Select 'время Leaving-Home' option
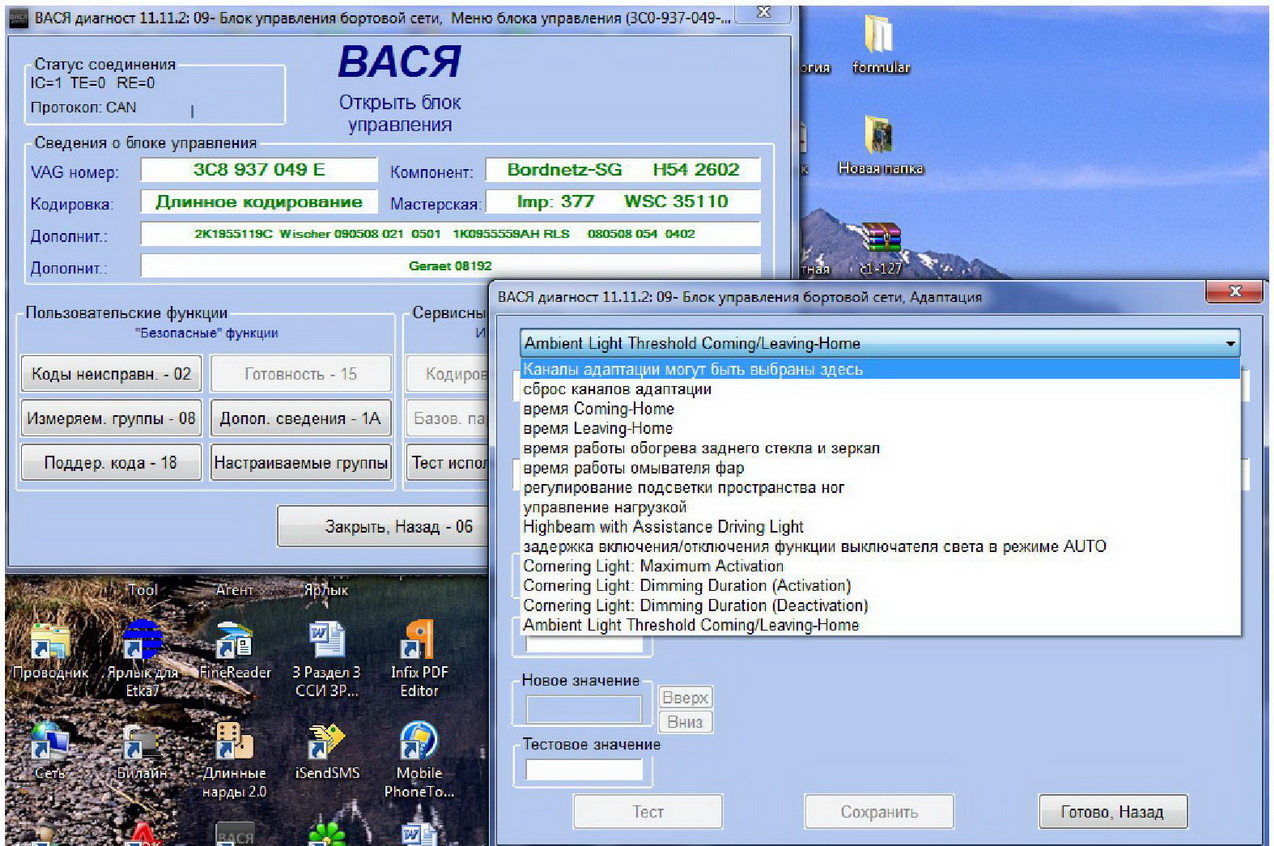Image resolution: width=1274 pixels, height=846 pixels. 880,428
